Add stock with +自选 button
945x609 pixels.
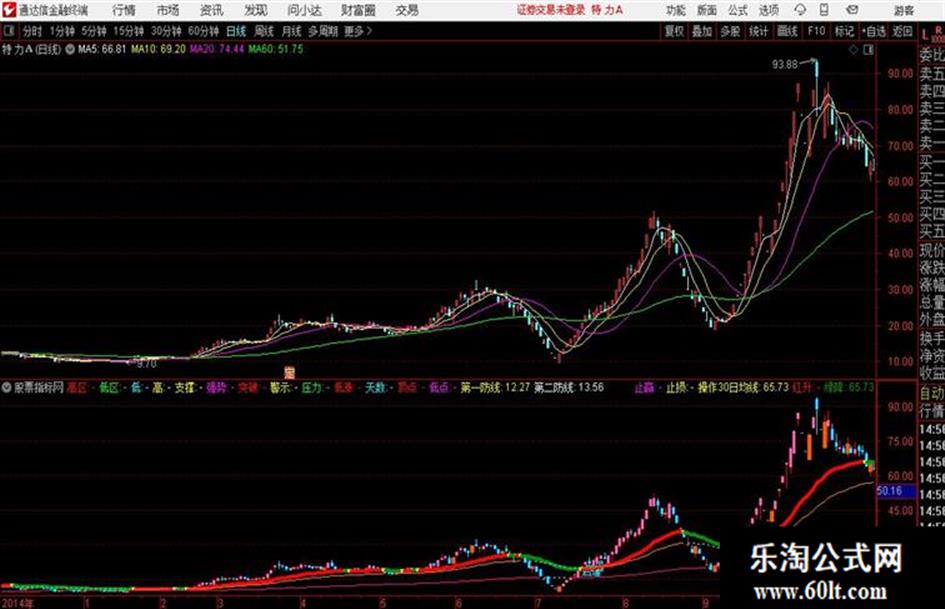(x=874, y=31)
